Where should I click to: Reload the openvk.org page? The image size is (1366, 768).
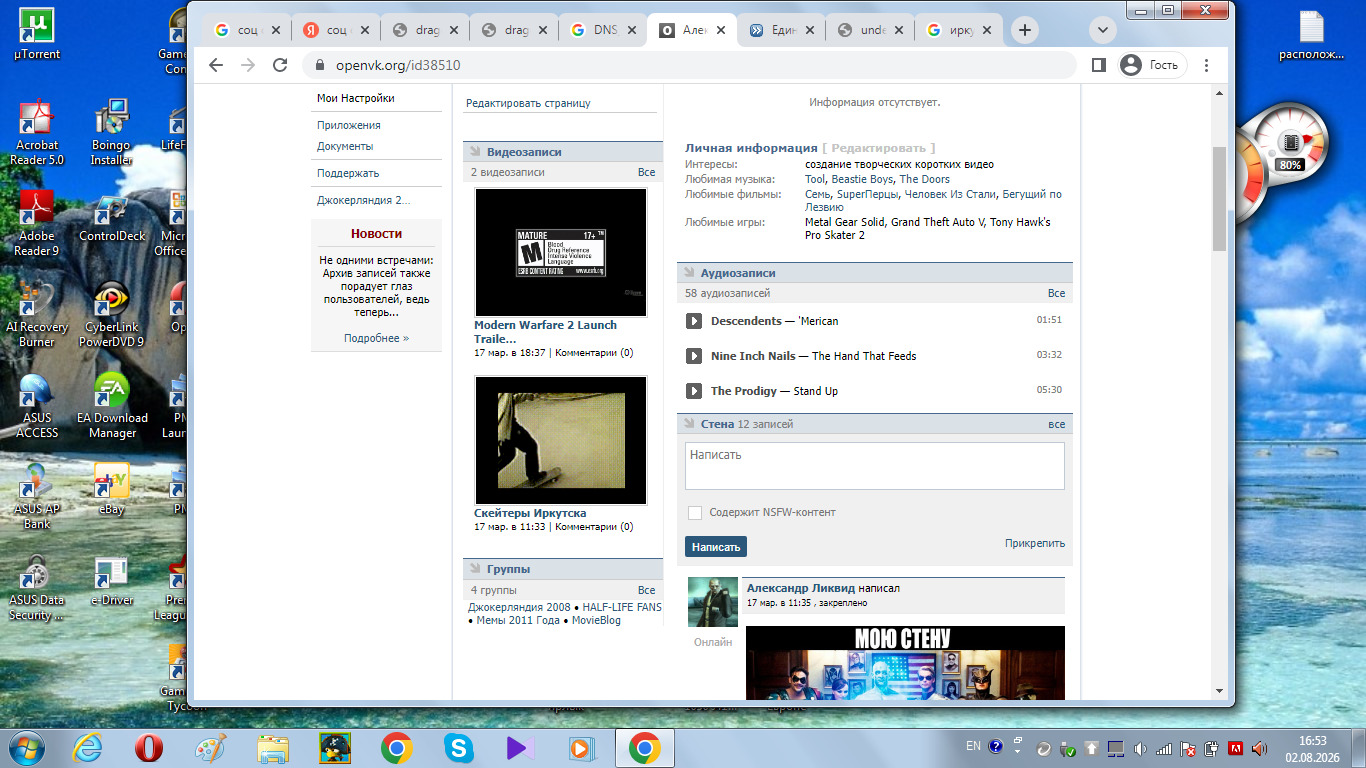pos(281,65)
